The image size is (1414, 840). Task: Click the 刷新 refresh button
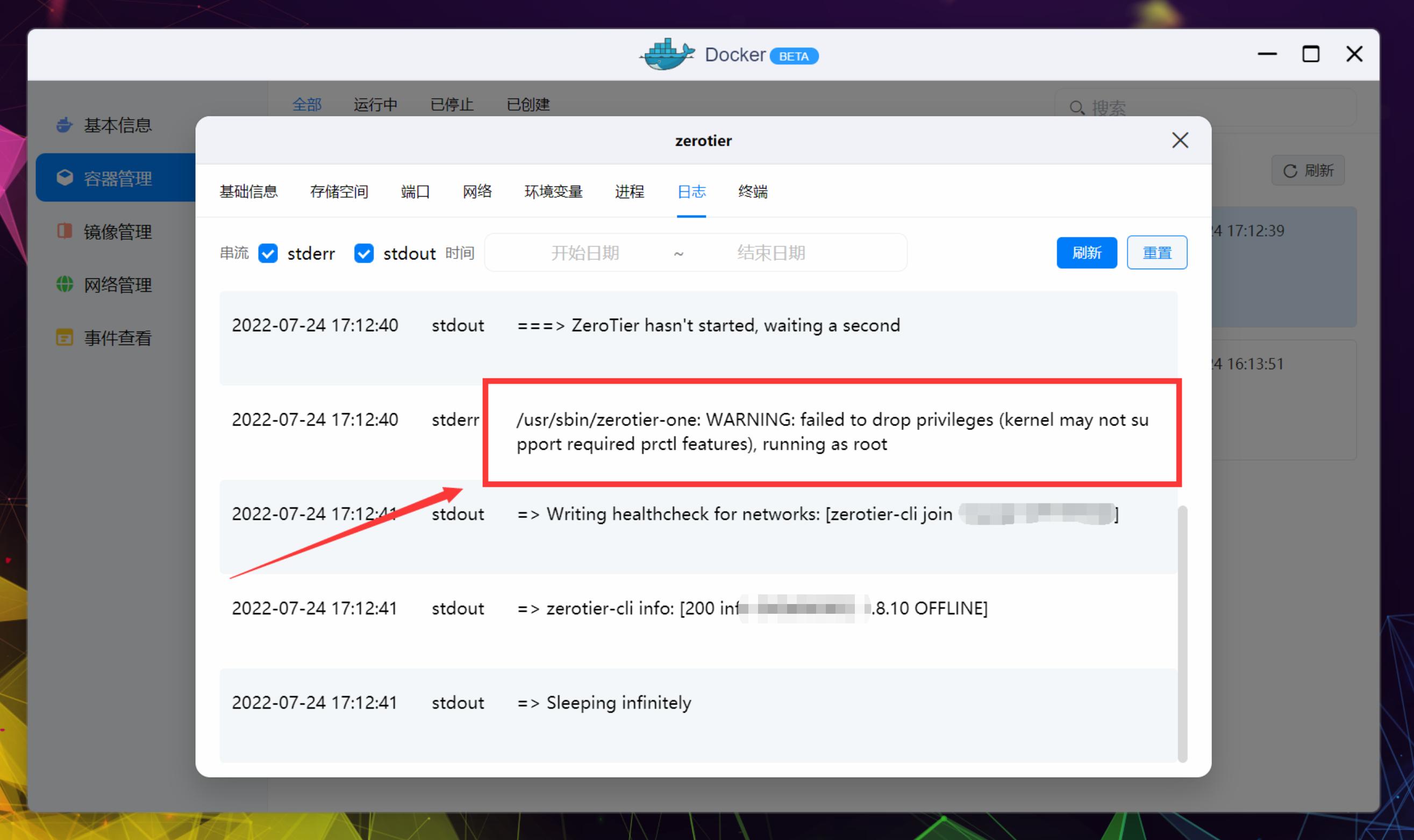point(1086,253)
